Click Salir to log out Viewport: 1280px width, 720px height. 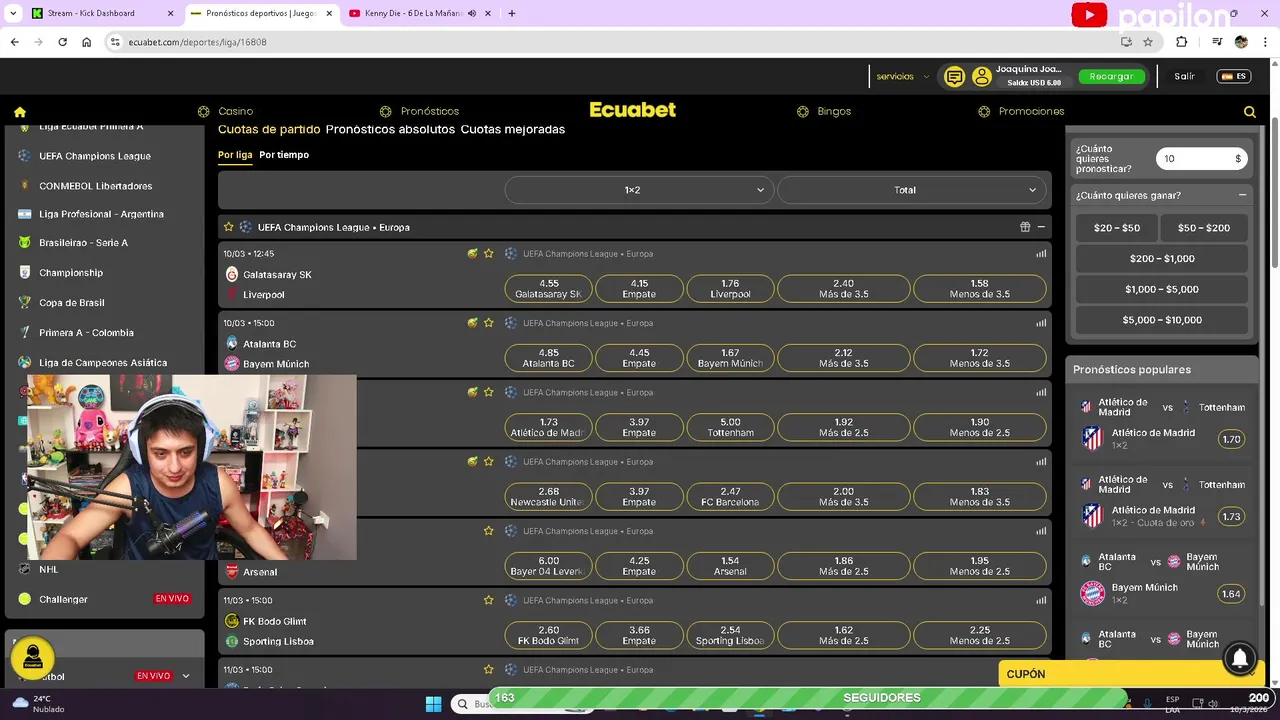[1184, 77]
